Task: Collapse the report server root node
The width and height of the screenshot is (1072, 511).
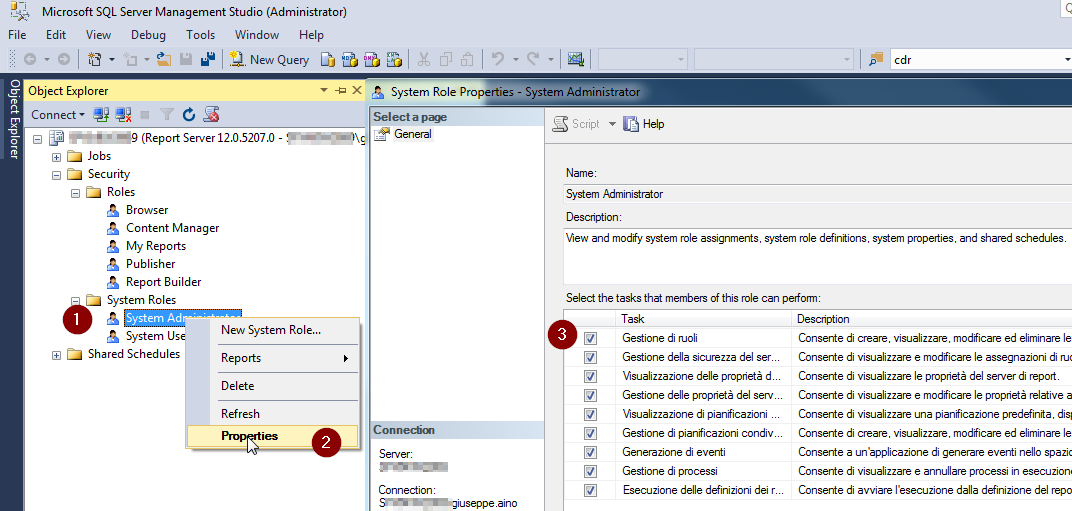Action: point(38,139)
